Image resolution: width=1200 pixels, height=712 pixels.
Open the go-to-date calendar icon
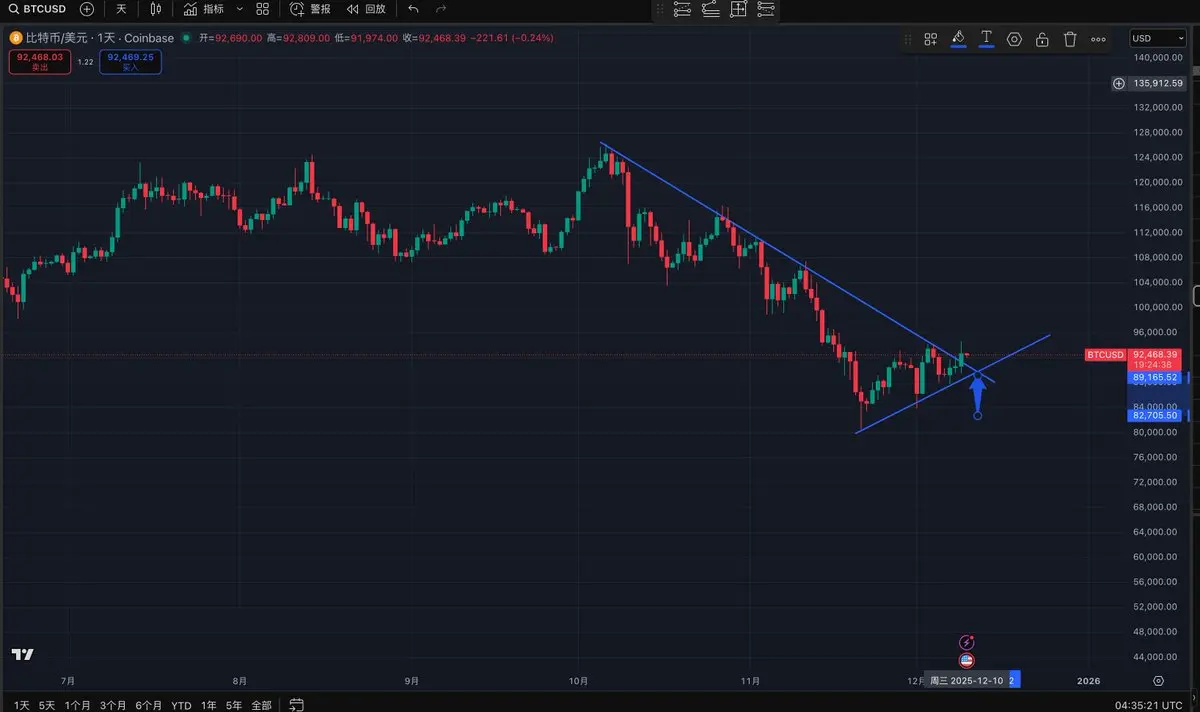pos(297,704)
